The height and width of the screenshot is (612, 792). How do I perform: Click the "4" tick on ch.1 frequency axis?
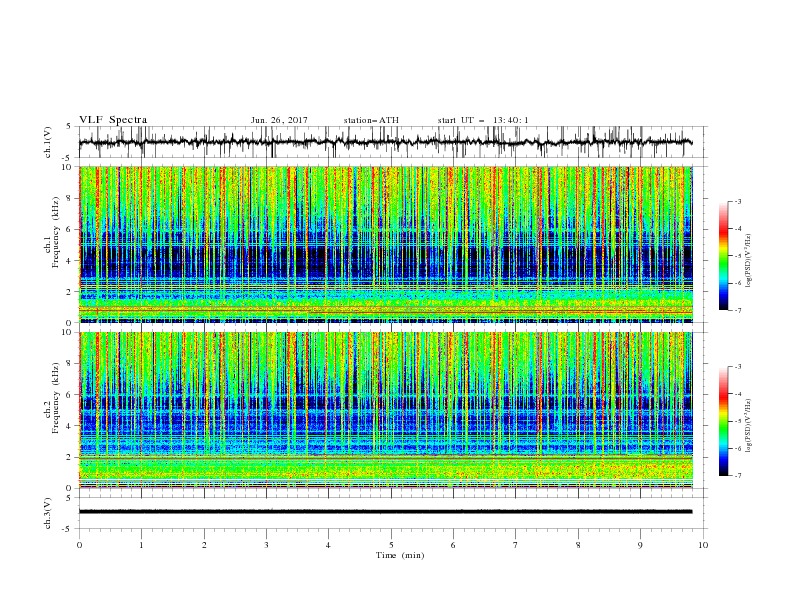(69, 260)
